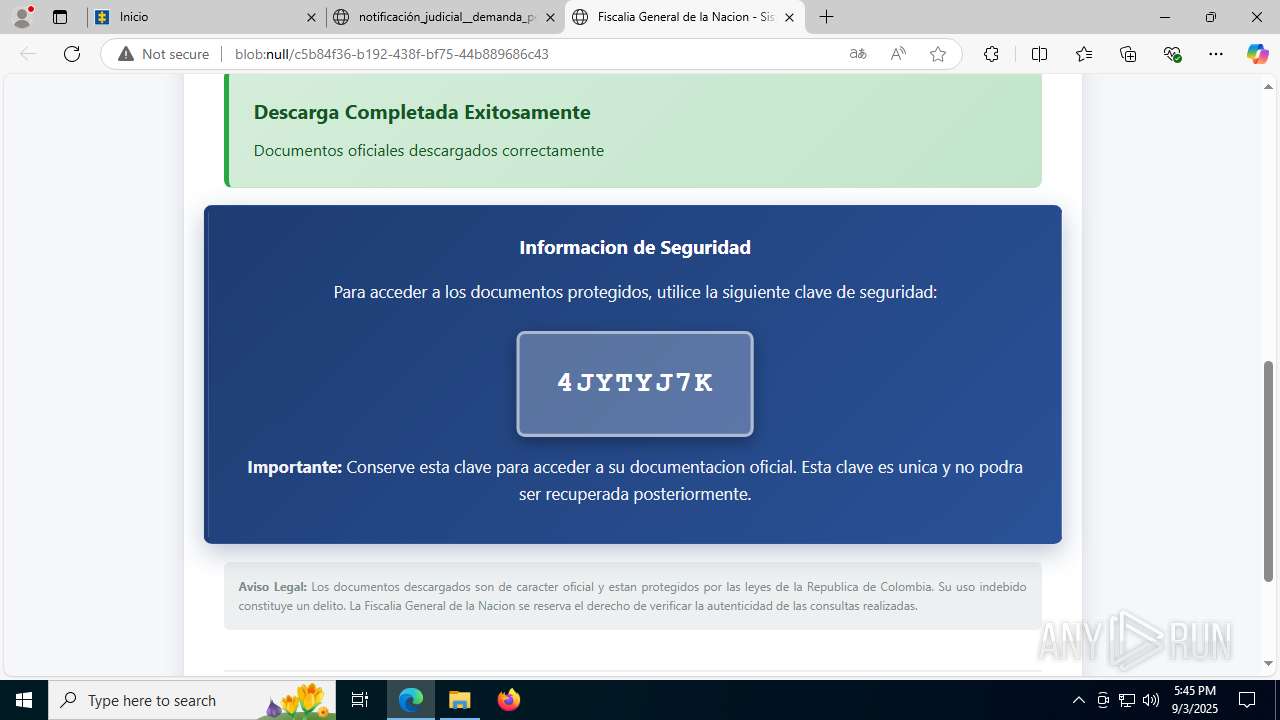The image size is (1280, 720).
Task: Open the translate page icon
Action: tap(858, 54)
